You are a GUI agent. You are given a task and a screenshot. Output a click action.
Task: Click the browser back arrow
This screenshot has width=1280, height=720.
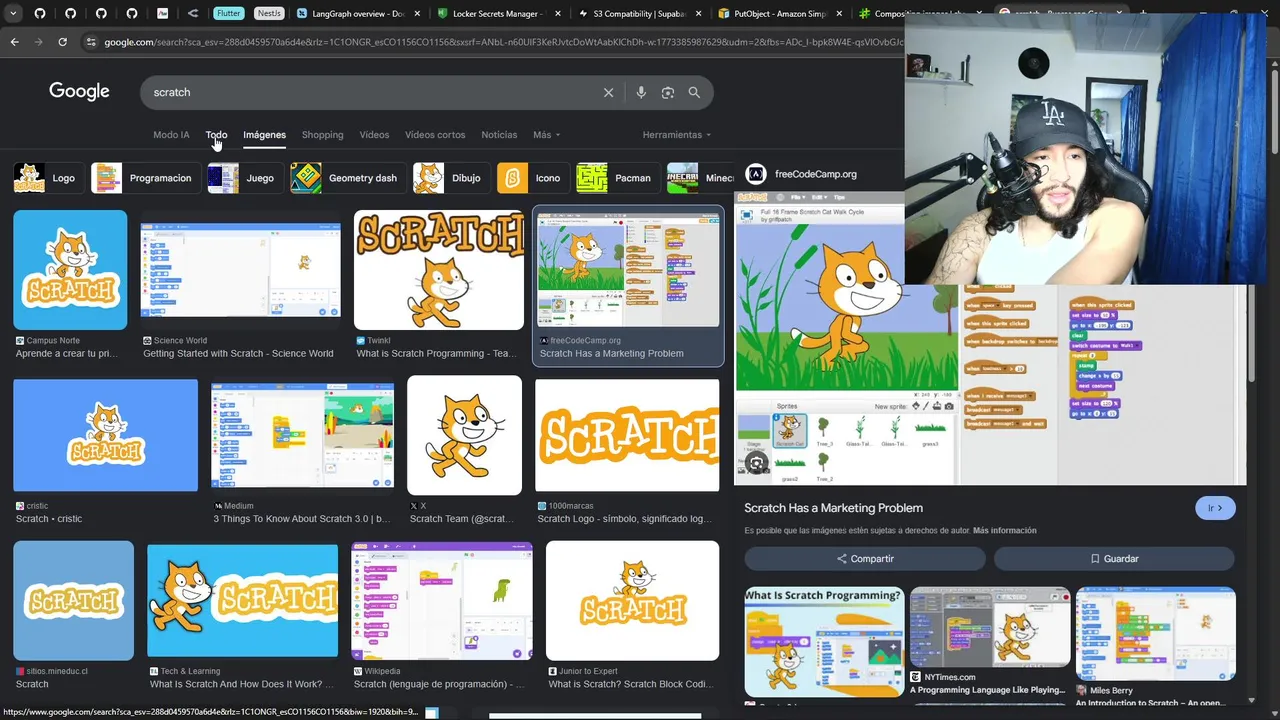pyautogui.click(x=14, y=42)
